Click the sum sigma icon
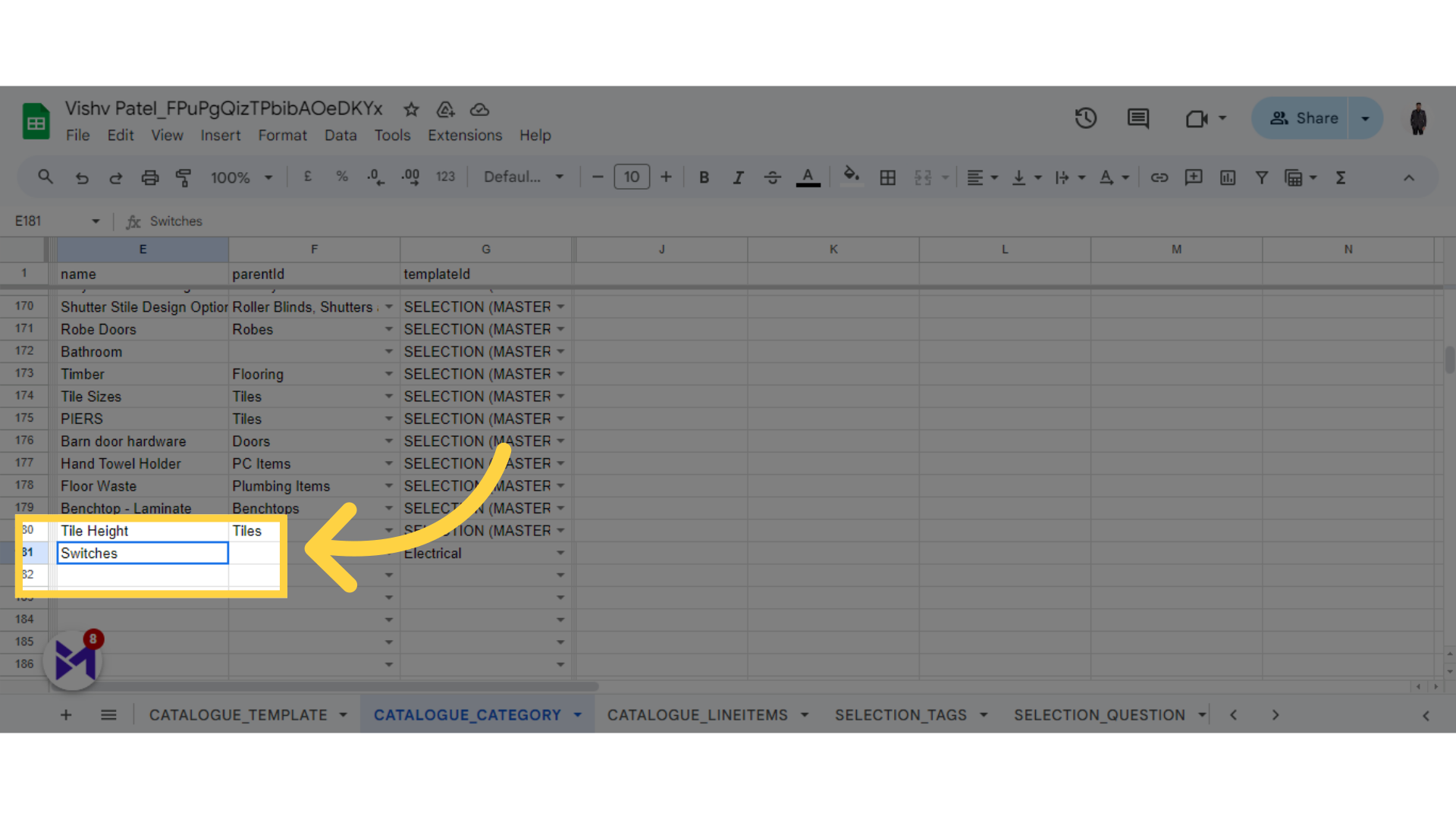This screenshot has height=819, width=1456. point(1342,177)
